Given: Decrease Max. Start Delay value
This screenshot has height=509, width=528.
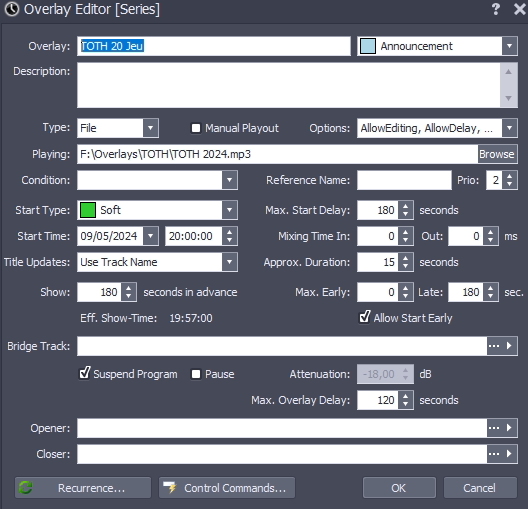Looking at the screenshot, I should tap(405, 214).
